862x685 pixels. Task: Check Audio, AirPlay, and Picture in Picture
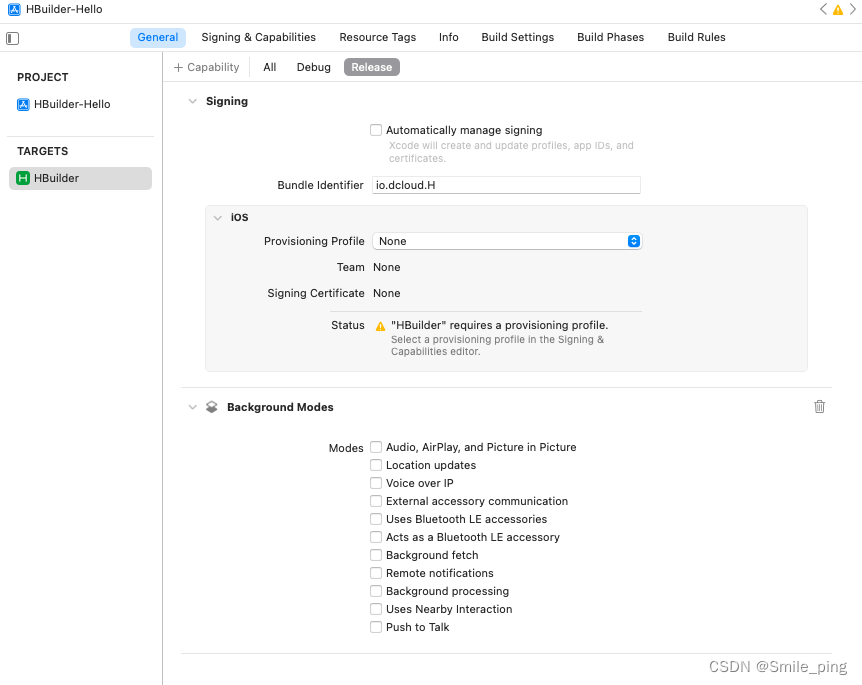coord(376,447)
